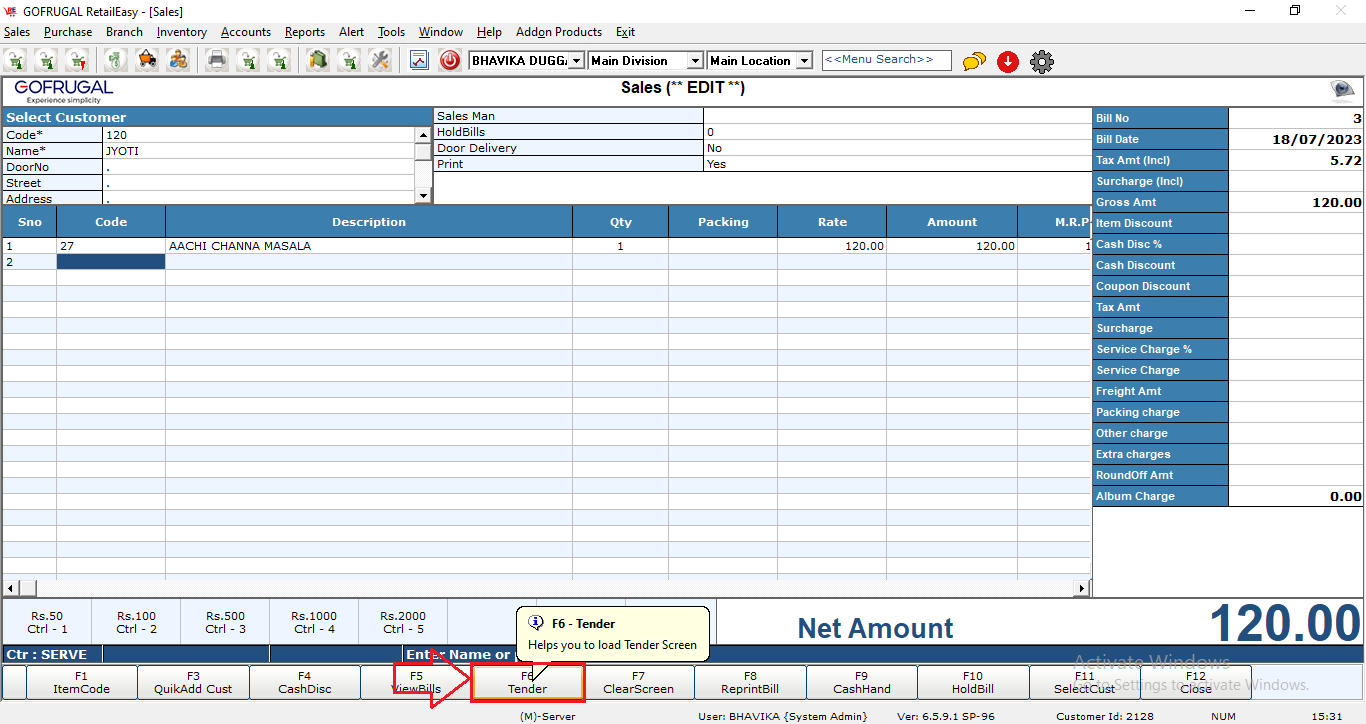The height and width of the screenshot is (724, 1366).
Task: Click the orange shopping cart toolbar icon
Action: (x=147, y=60)
